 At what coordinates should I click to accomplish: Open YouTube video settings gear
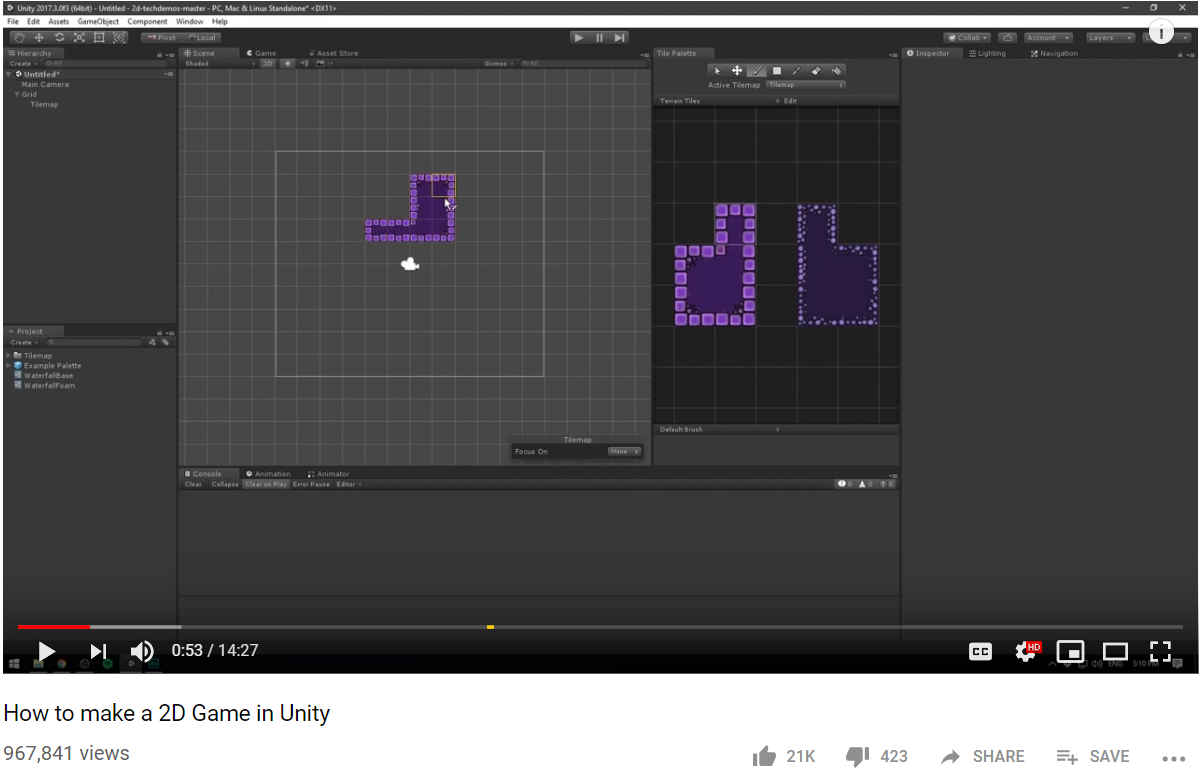pyautogui.click(x=1027, y=651)
